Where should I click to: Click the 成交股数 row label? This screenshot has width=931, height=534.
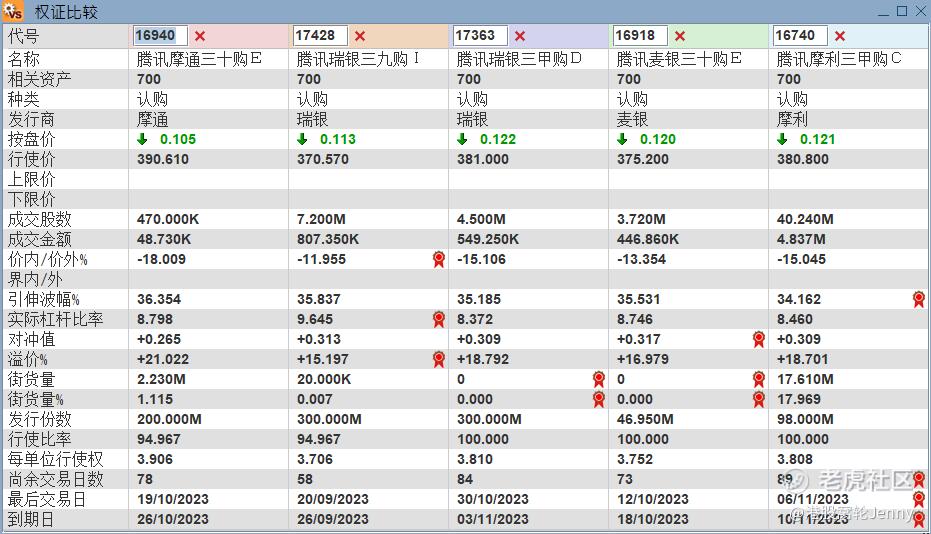pyautogui.click(x=39, y=219)
